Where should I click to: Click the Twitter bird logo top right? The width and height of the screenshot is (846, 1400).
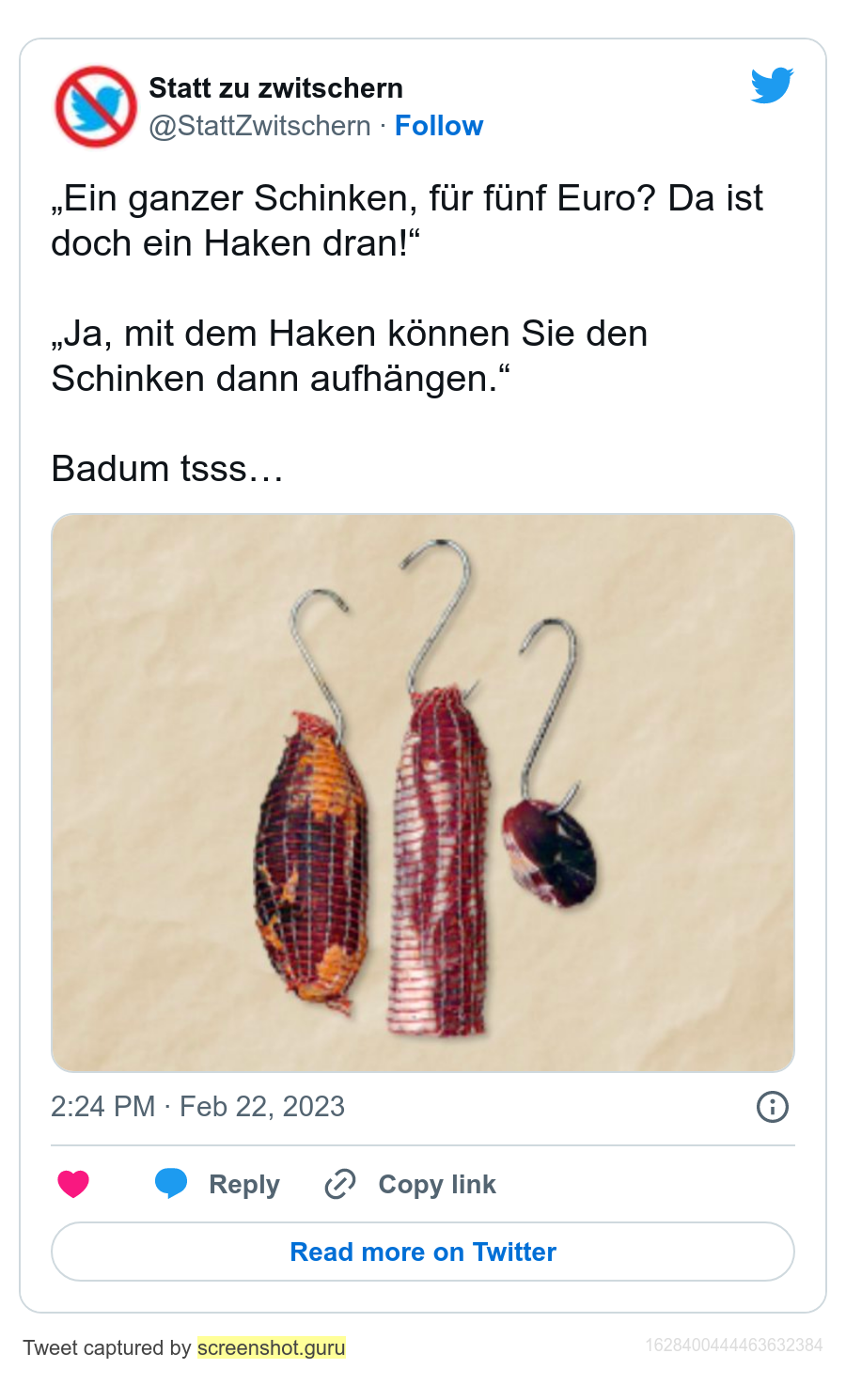(x=772, y=86)
